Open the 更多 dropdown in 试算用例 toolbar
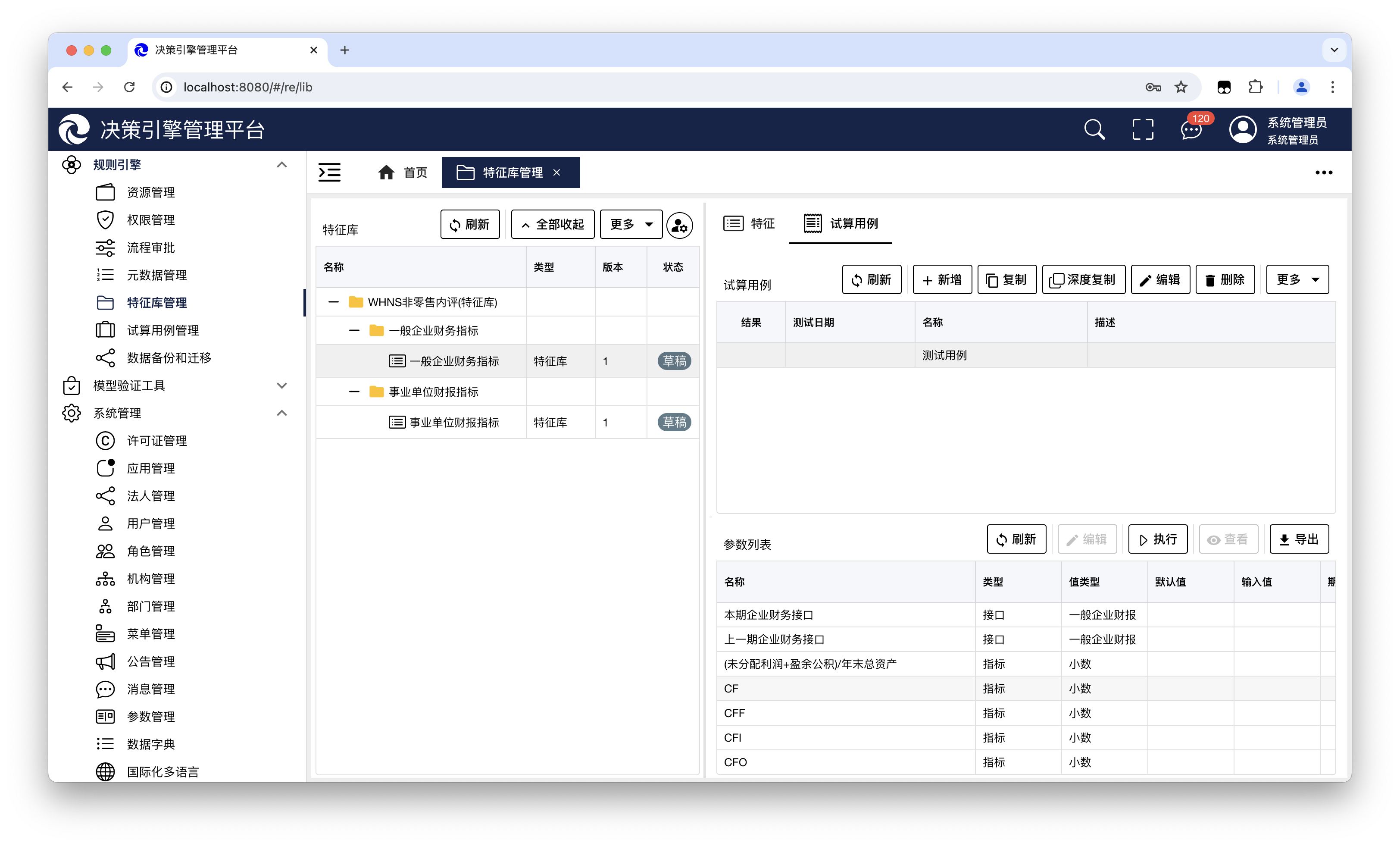This screenshot has width=1400, height=846. (1297, 280)
